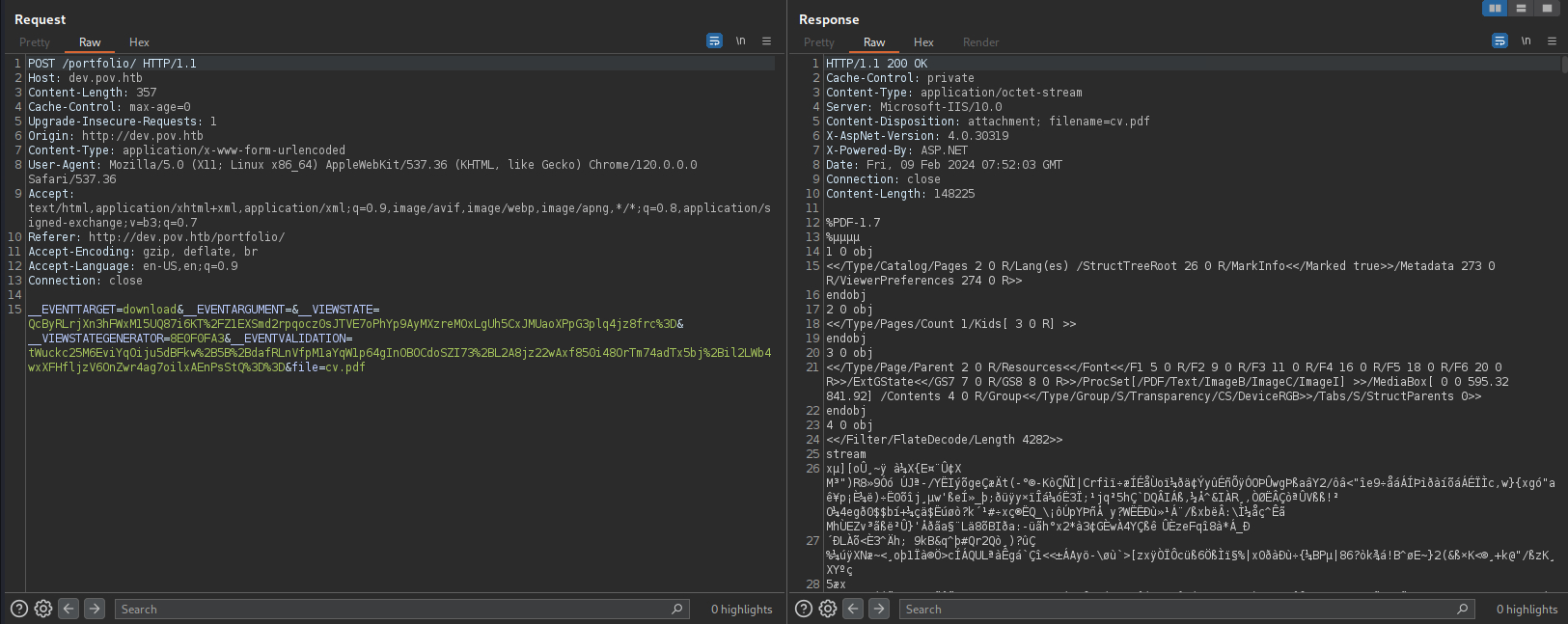The width and height of the screenshot is (1568, 624).
Task: Click the 'Response' pane title
Action: 829,19
